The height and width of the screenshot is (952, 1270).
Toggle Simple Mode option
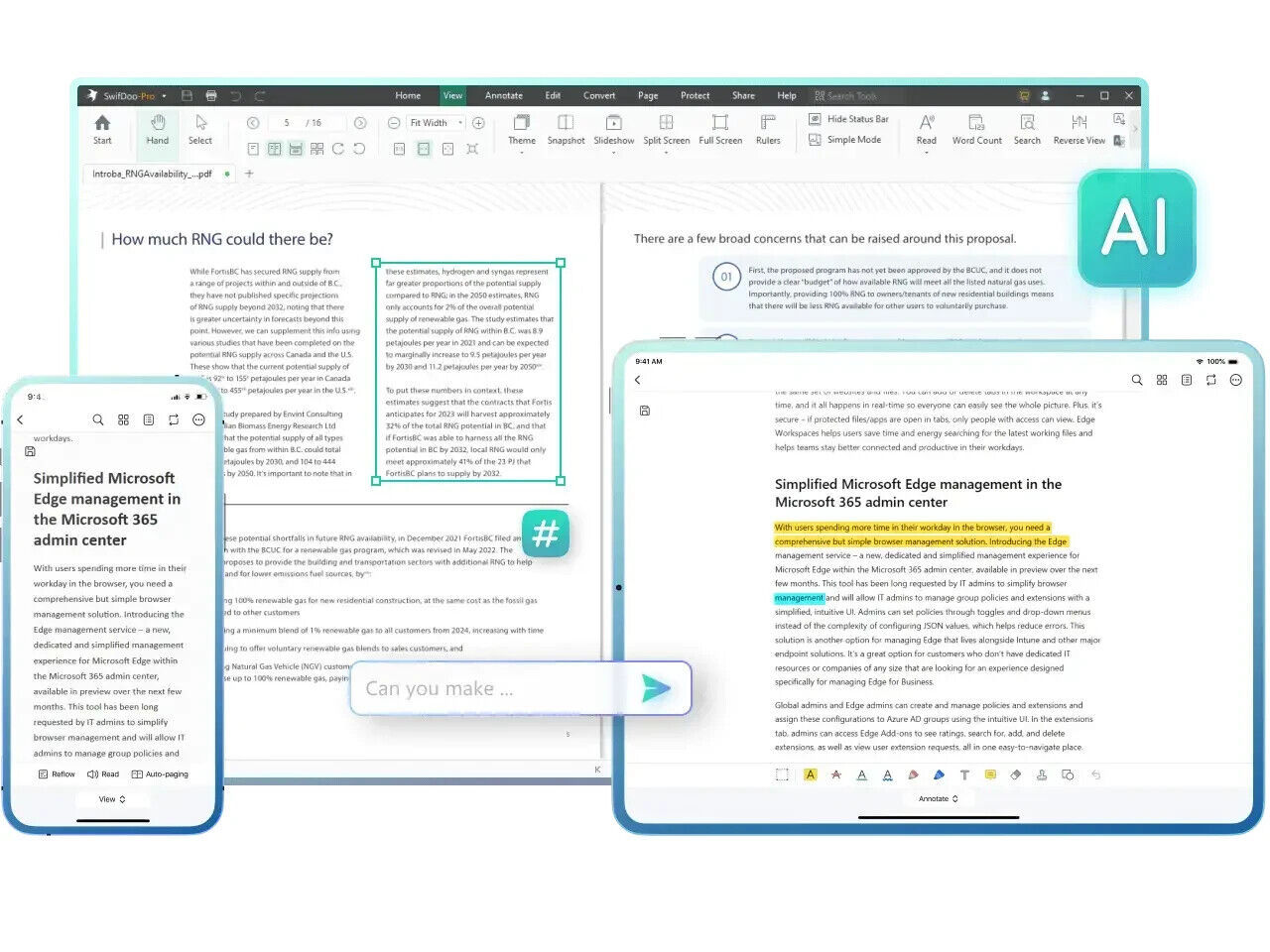(x=845, y=140)
